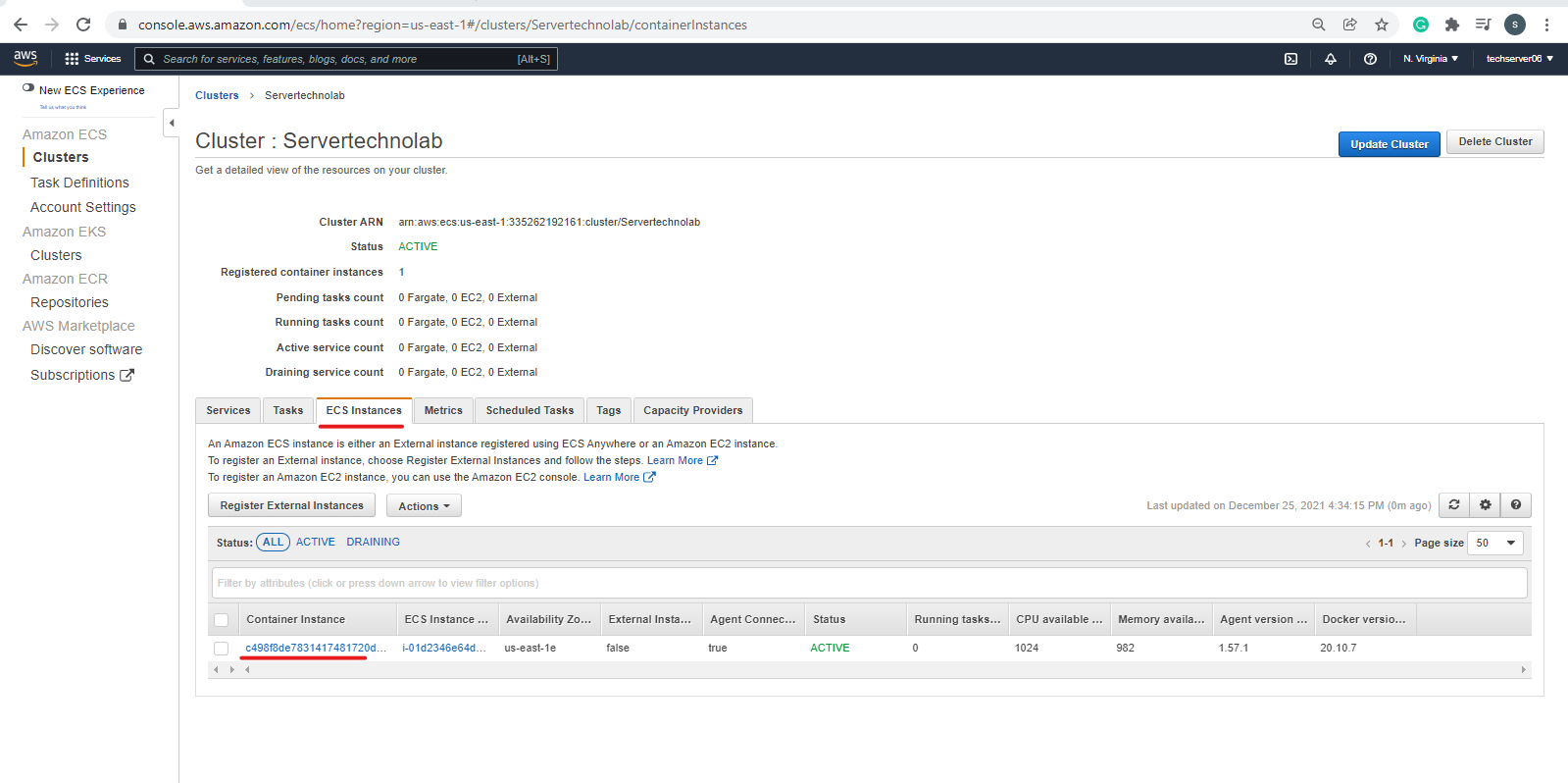Switch to the Tasks tab
1568x783 pixels.
(x=288, y=410)
